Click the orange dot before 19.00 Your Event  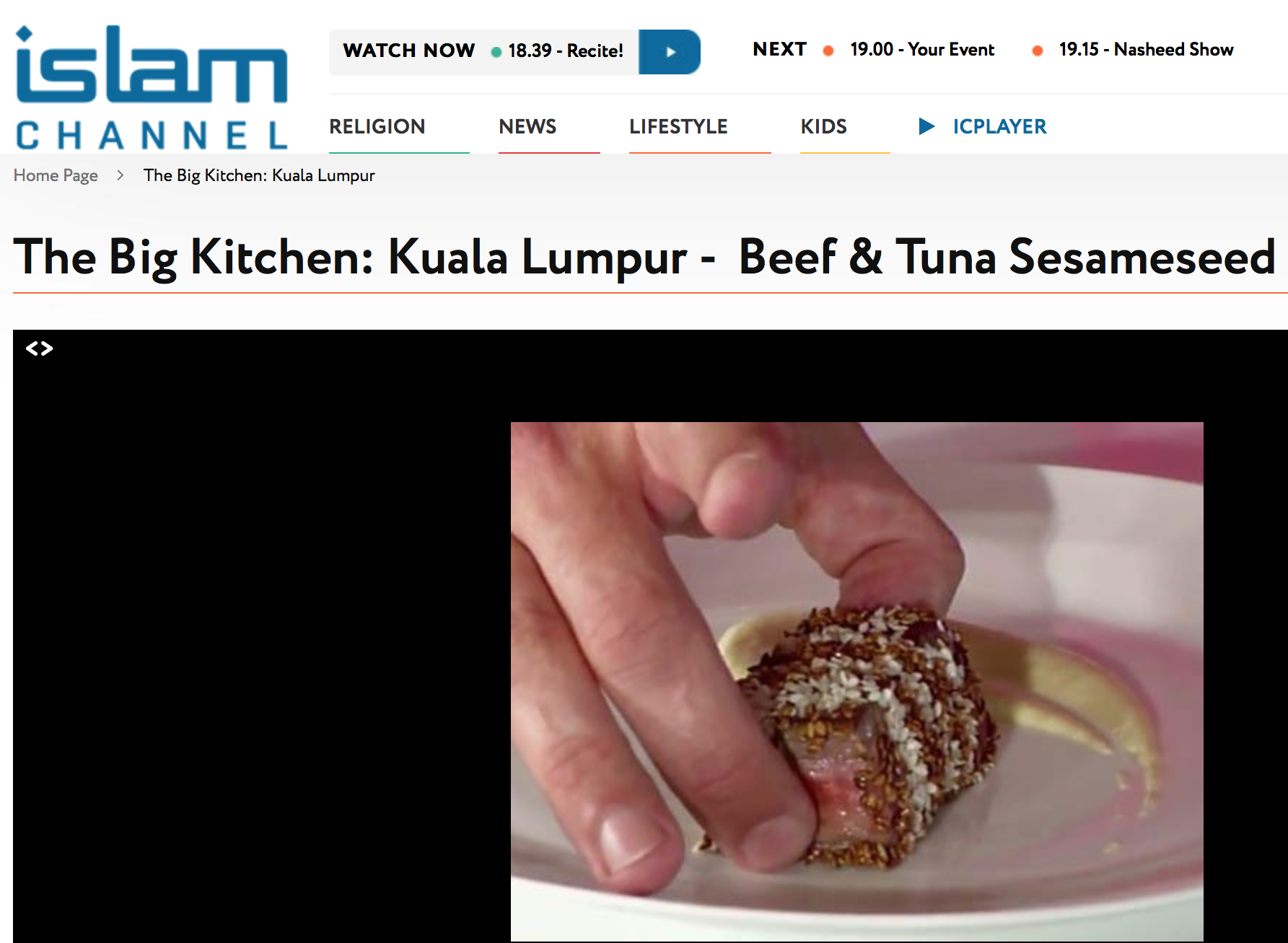pos(828,51)
